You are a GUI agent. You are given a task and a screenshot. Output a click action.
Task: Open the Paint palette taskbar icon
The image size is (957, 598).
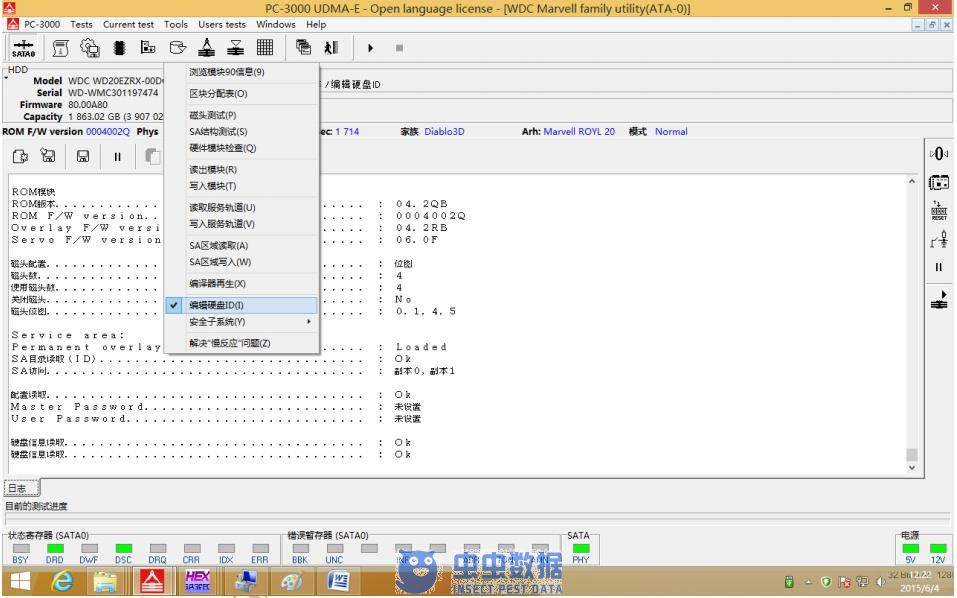(x=292, y=581)
